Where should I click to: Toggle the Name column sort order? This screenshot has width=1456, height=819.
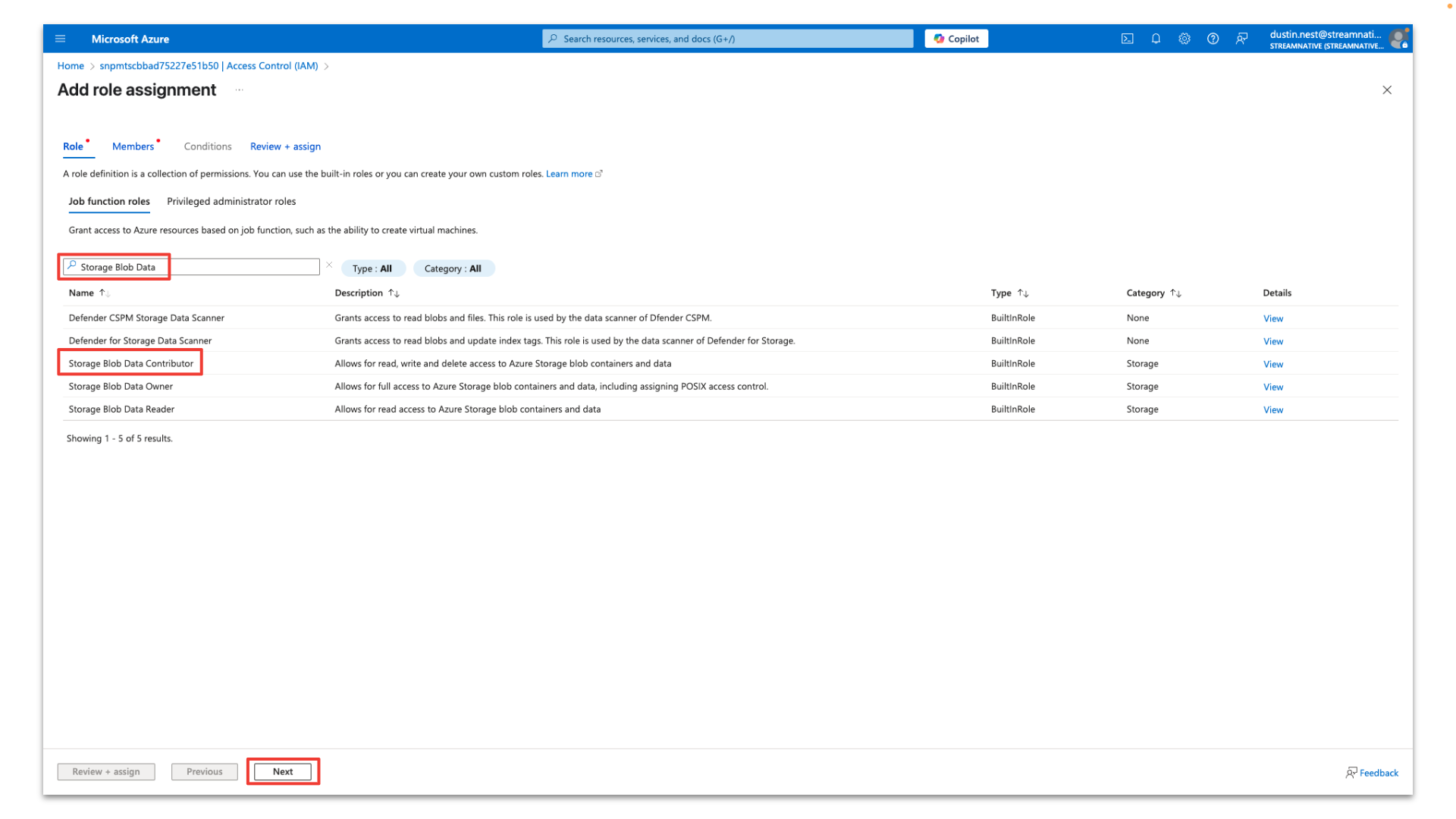[x=89, y=293]
